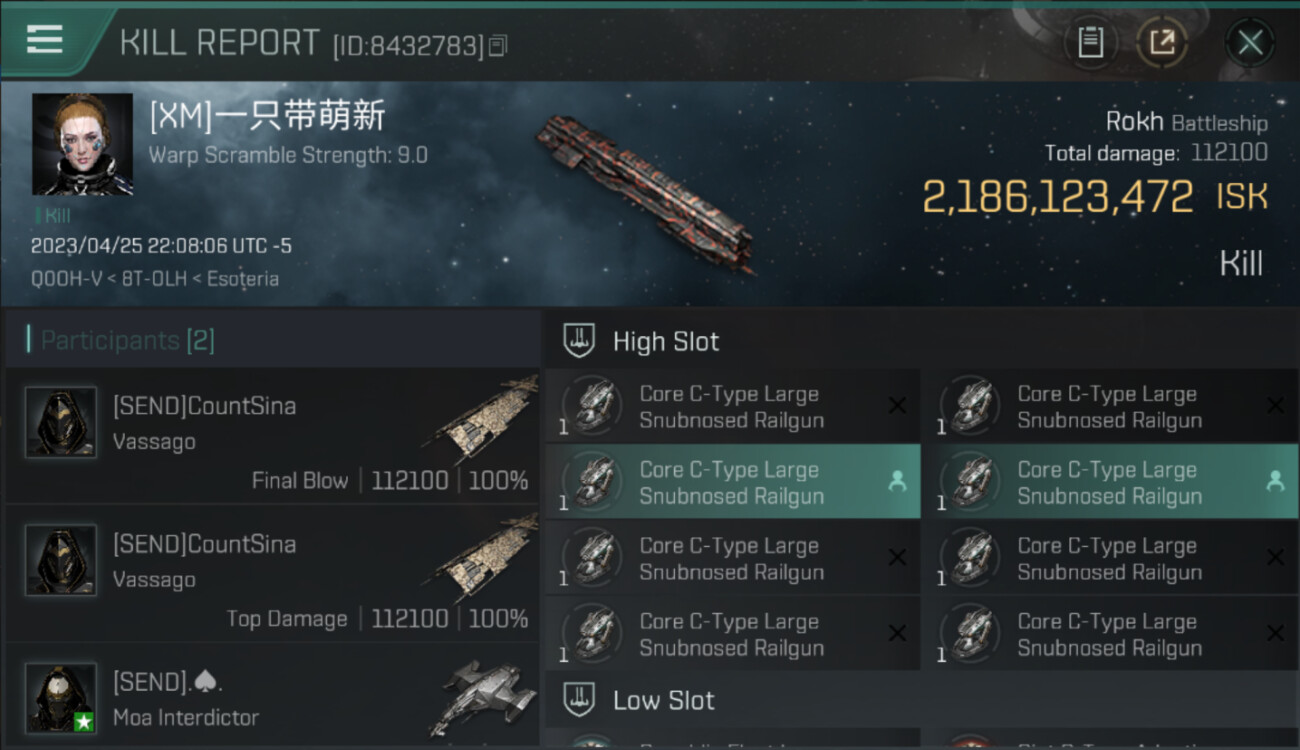The image size is (1300, 750).
Task: Open the Final Blow CountSina portrait
Action: point(61,422)
